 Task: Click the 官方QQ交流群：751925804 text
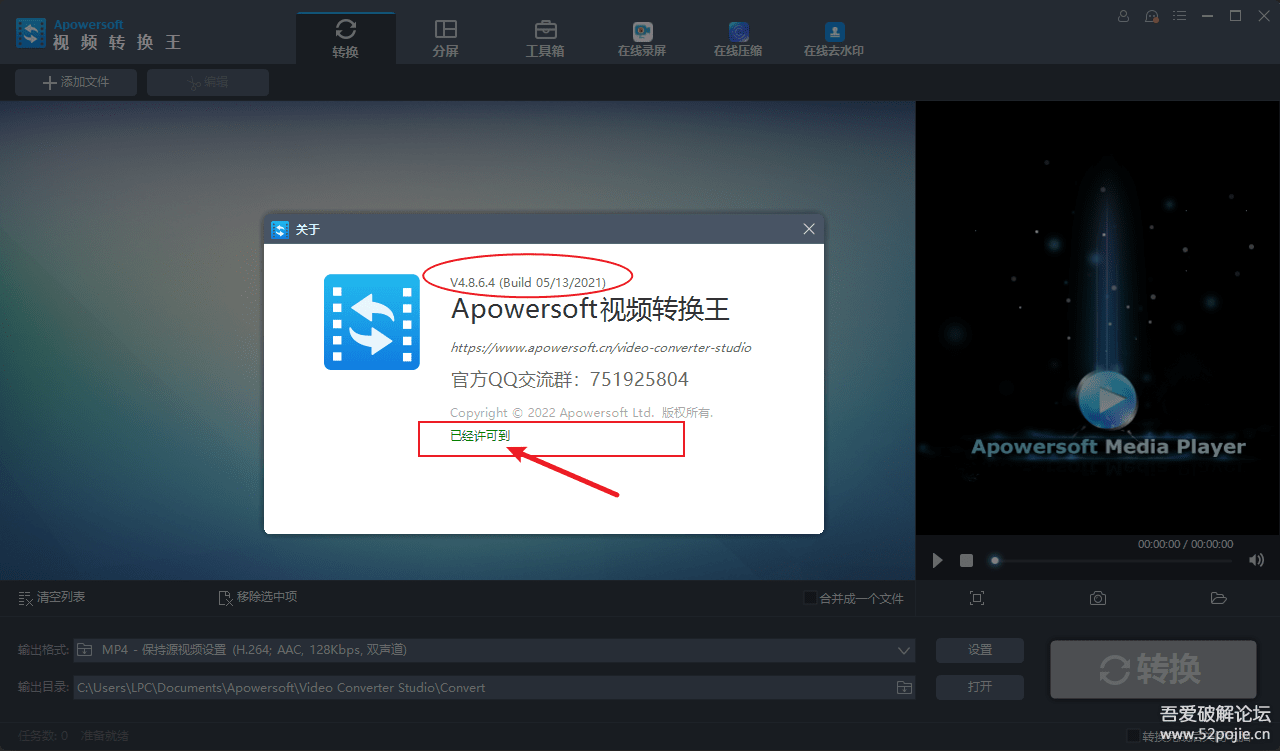pos(570,380)
